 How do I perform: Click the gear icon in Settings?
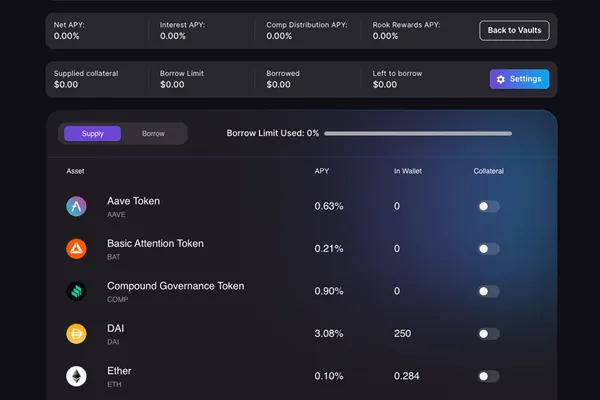501,79
